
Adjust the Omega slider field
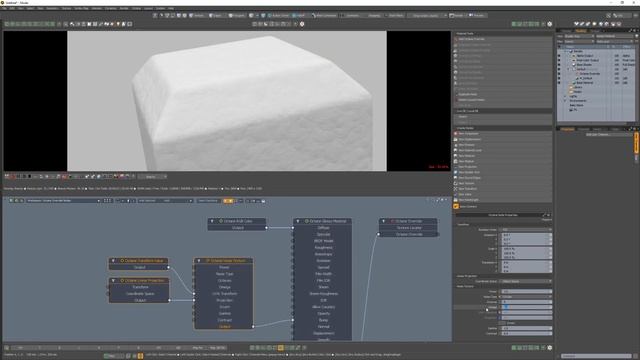[526, 307]
